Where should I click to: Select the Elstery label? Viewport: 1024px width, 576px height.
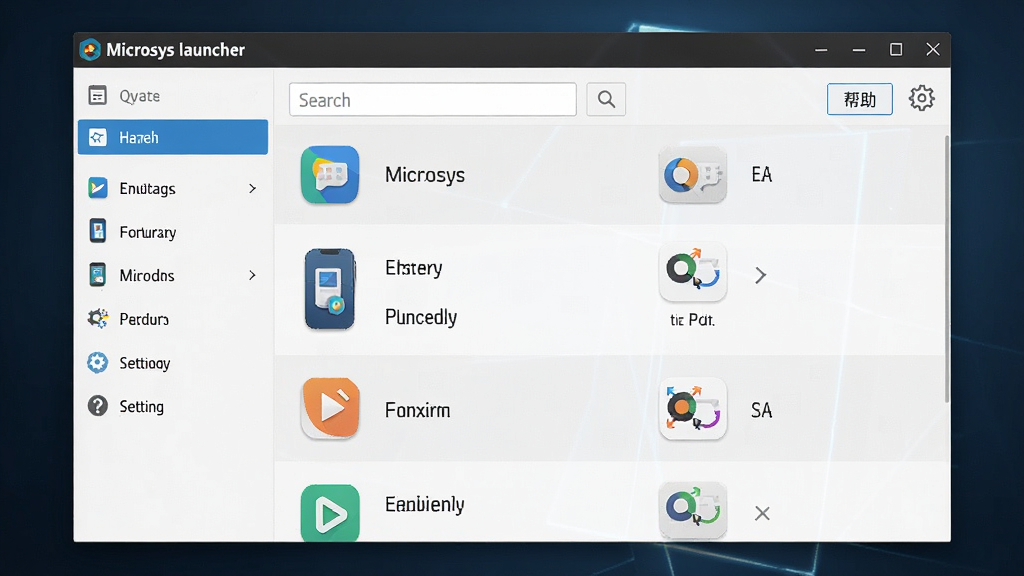point(413,268)
